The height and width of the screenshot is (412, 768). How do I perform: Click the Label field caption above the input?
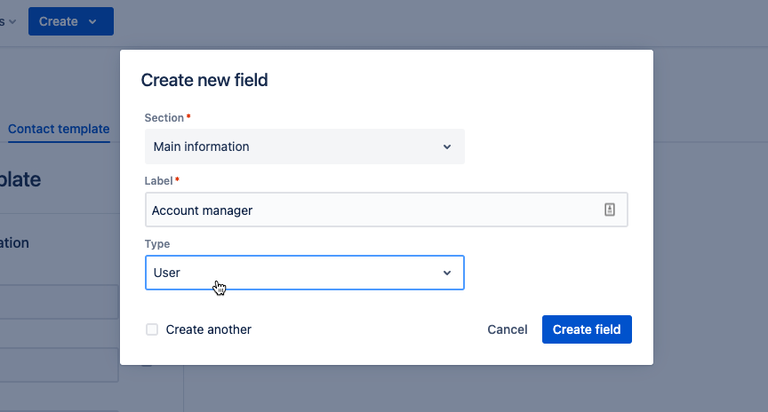[159, 181]
